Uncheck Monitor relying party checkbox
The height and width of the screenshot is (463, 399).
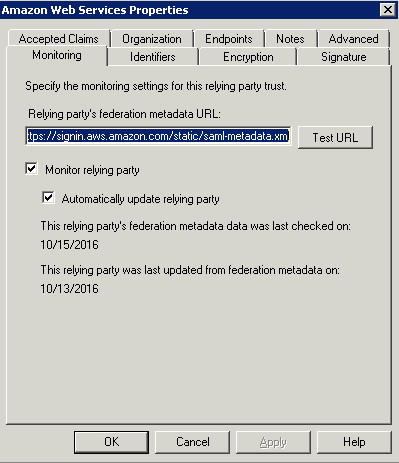[32, 169]
